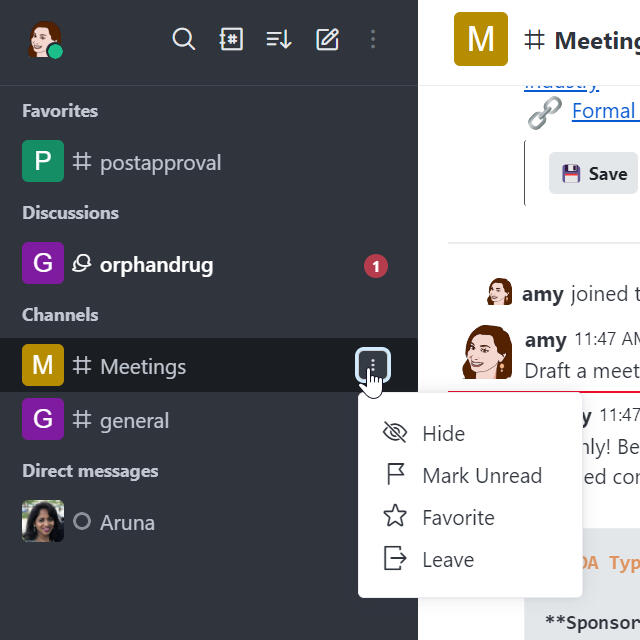Click the create new pencil icon
640x640 pixels.
tap(327, 39)
